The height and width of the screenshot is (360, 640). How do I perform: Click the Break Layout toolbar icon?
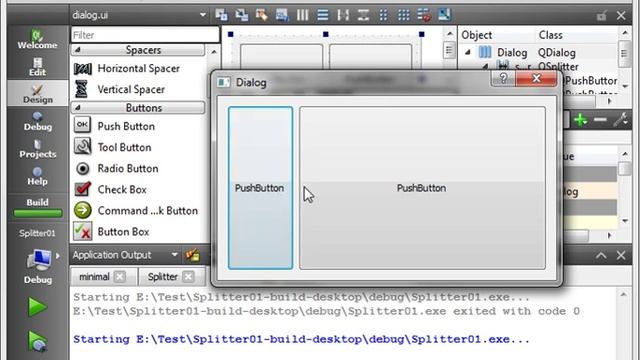pos(424,15)
